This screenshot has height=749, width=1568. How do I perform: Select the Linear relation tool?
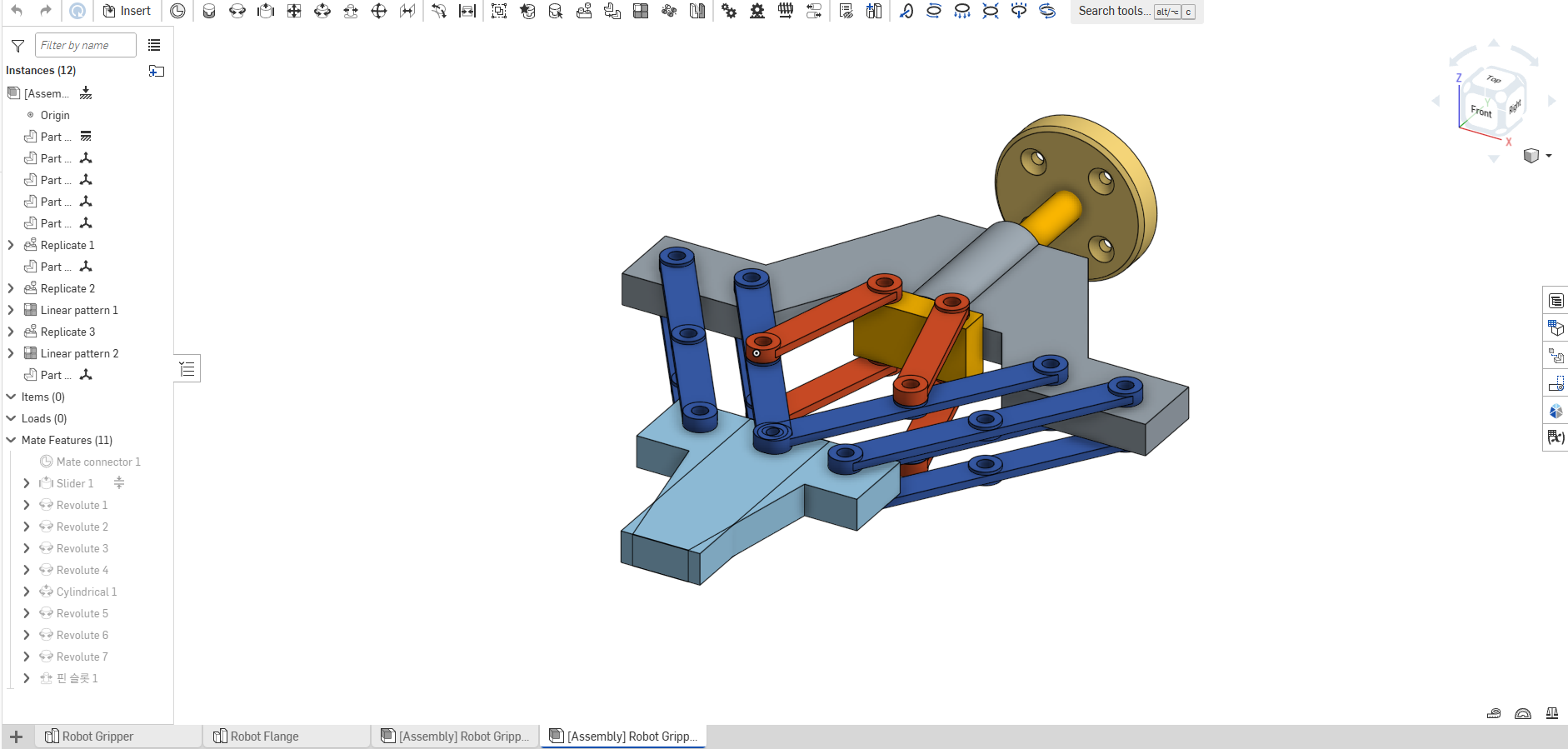[x=814, y=11]
